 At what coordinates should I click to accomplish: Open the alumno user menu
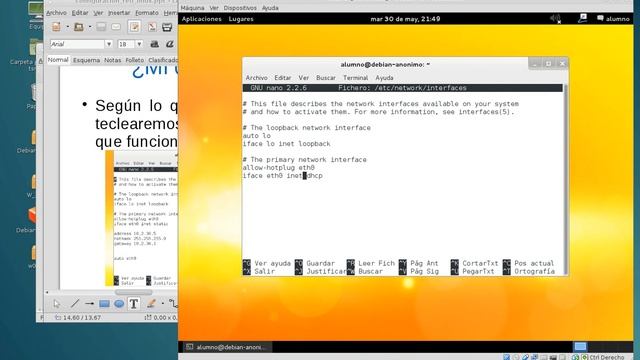point(613,19)
